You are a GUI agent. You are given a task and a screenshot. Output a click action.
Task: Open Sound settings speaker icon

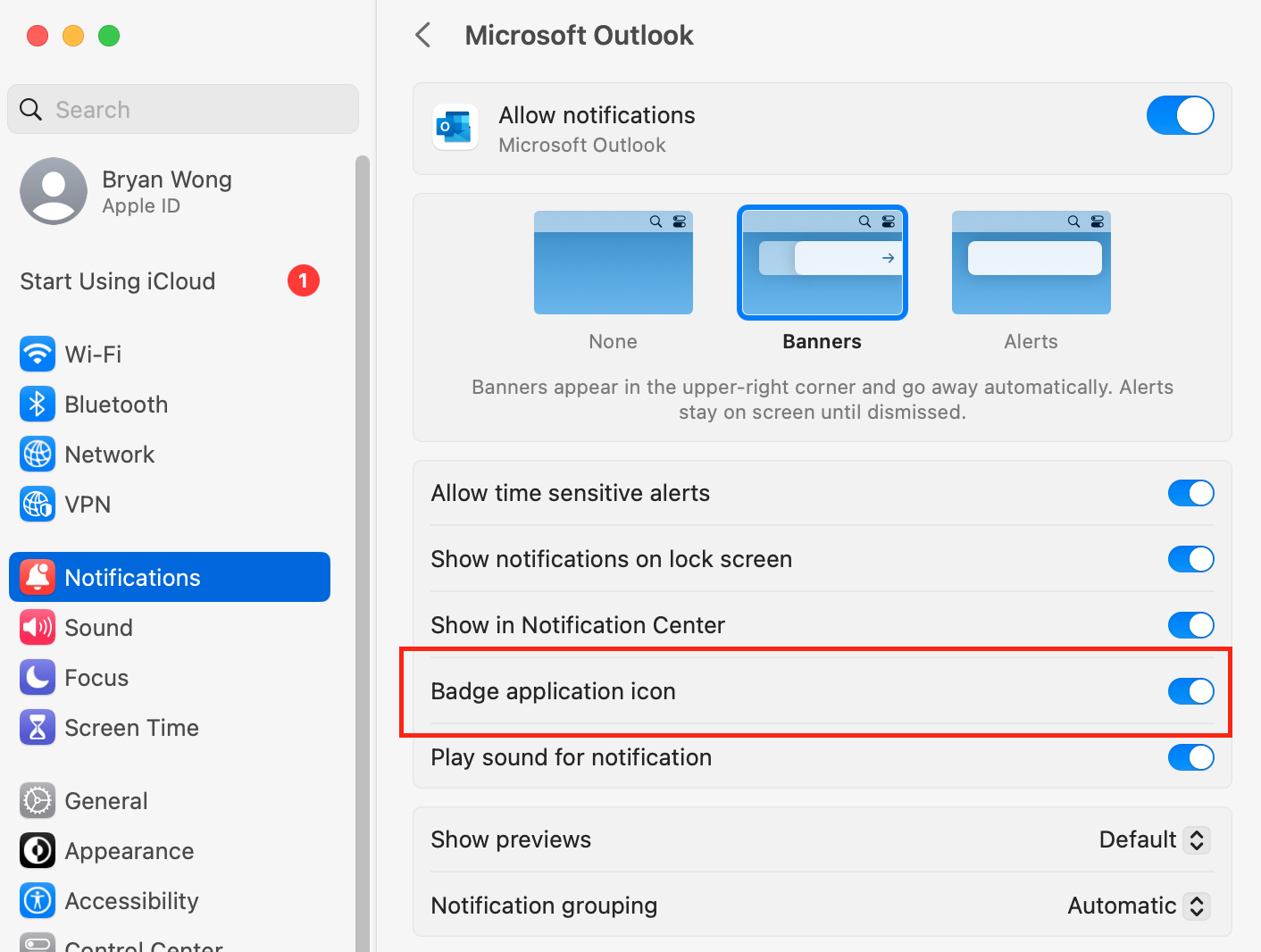(x=37, y=628)
